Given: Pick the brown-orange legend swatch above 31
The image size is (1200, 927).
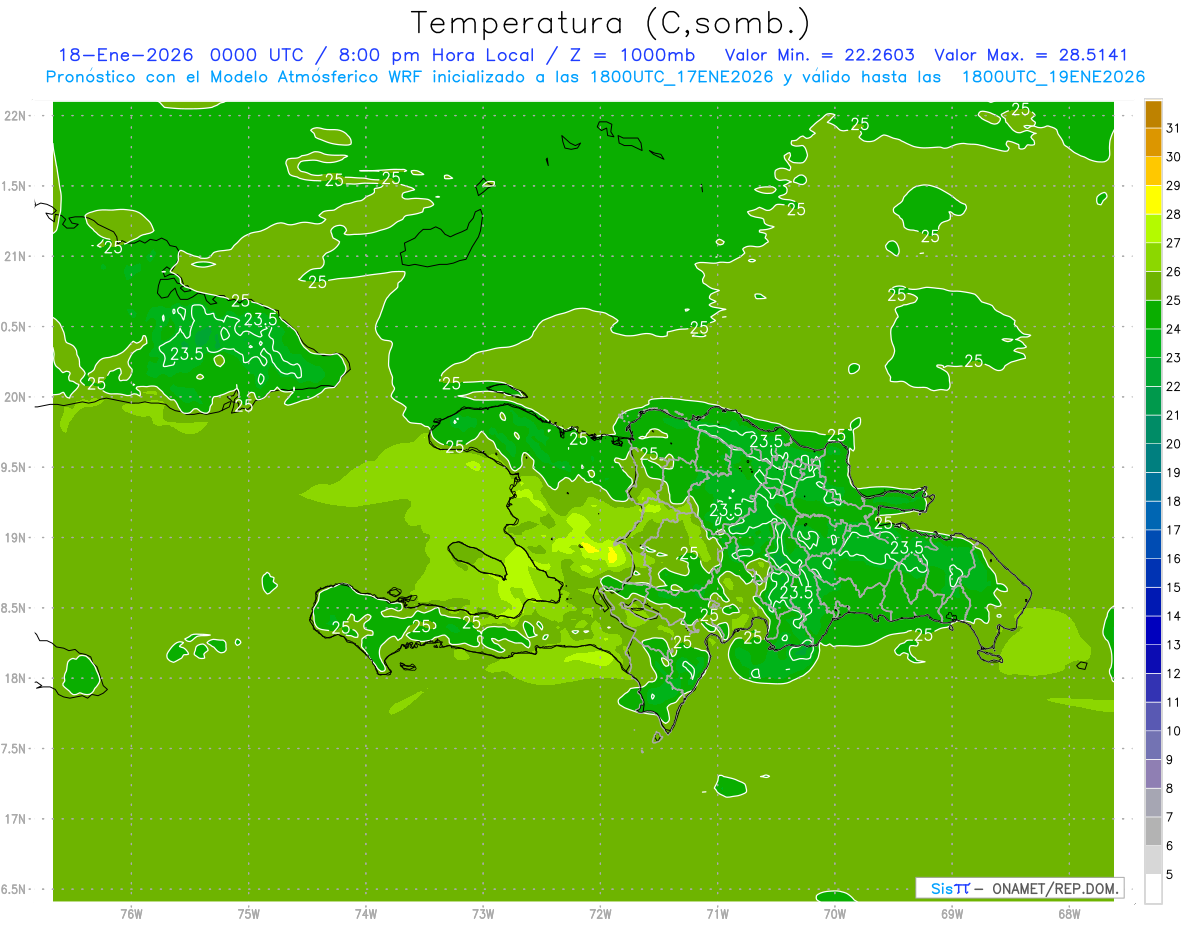Looking at the screenshot, I should coord(1154,114).
